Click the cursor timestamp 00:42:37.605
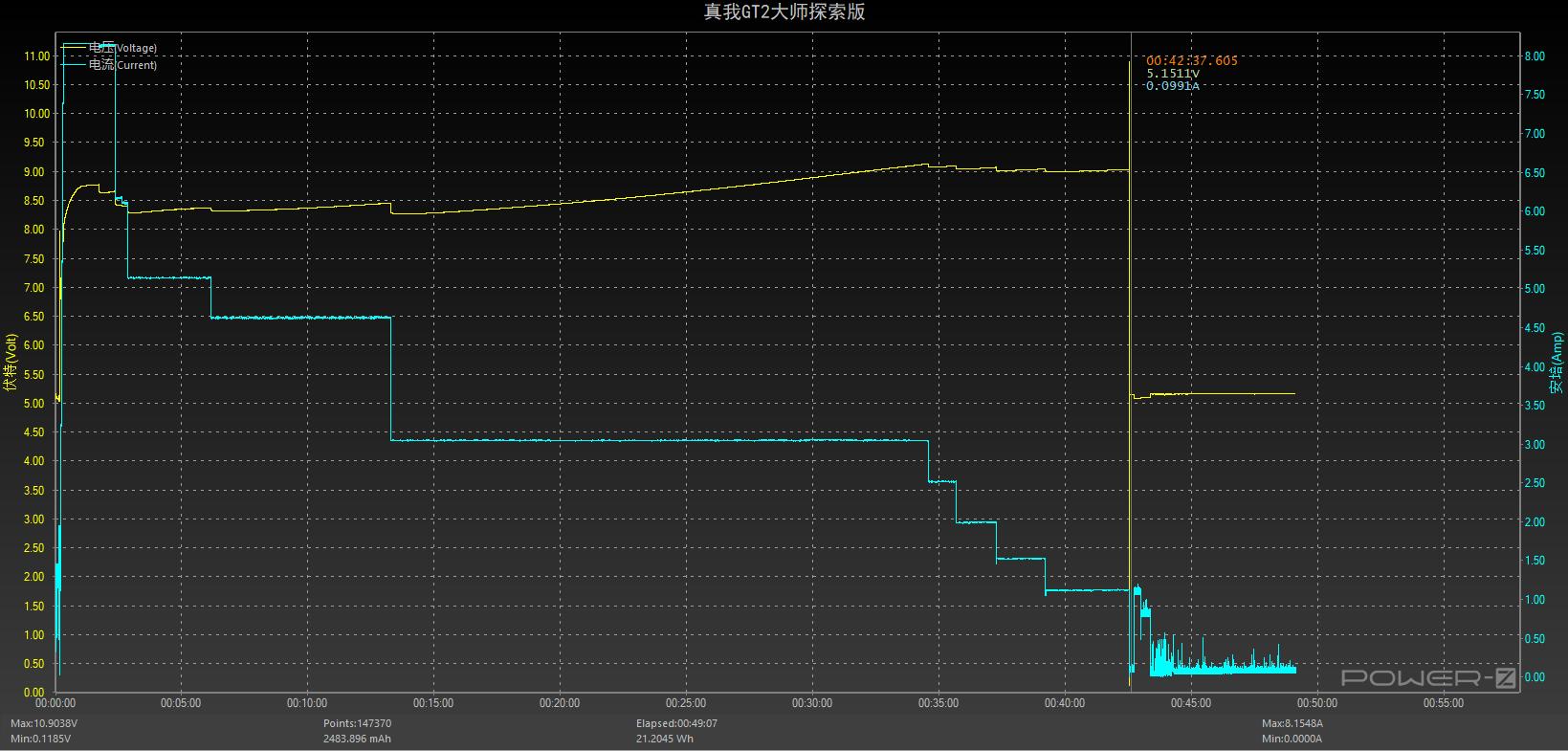The width and height of the screenshot is (1568, 751). pos(1191,60)
